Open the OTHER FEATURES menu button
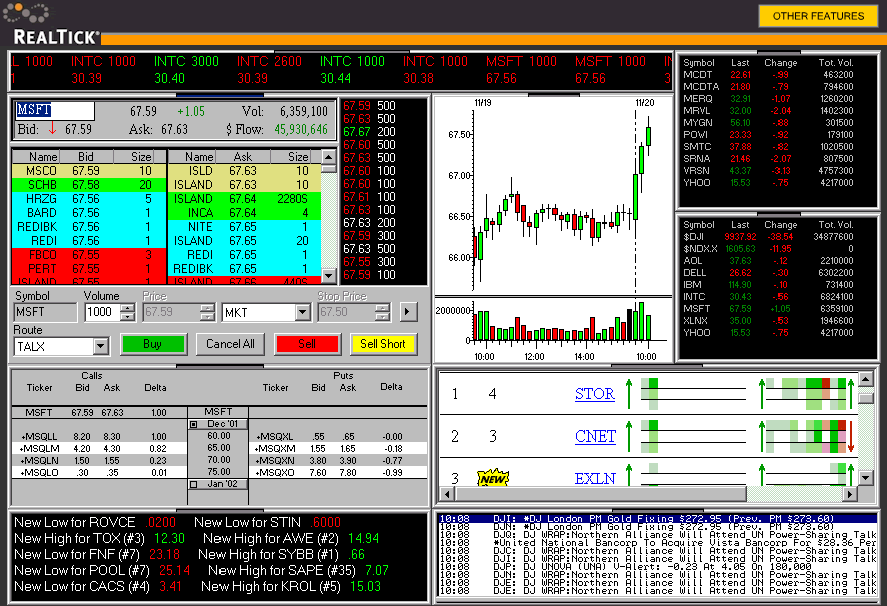Image resolution: width=887 pixels, height=606 pixels. click(x=818, y=16)
